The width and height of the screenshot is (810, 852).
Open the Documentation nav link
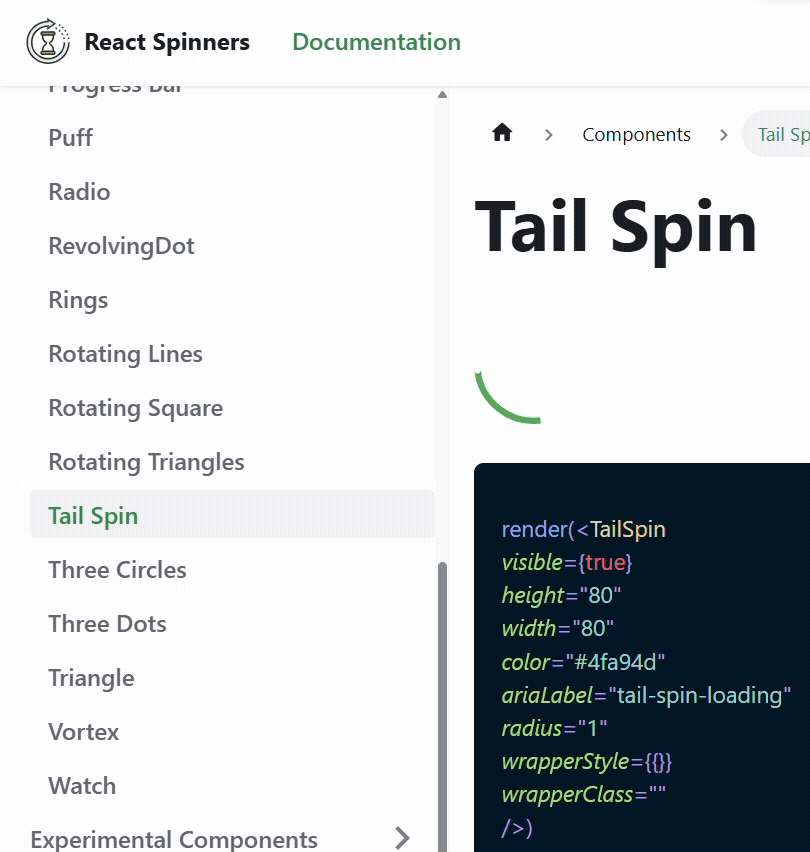tap(376, 42)
